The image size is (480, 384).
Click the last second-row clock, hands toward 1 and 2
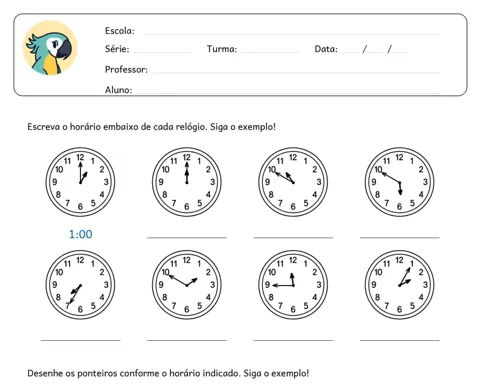[399, 285]
